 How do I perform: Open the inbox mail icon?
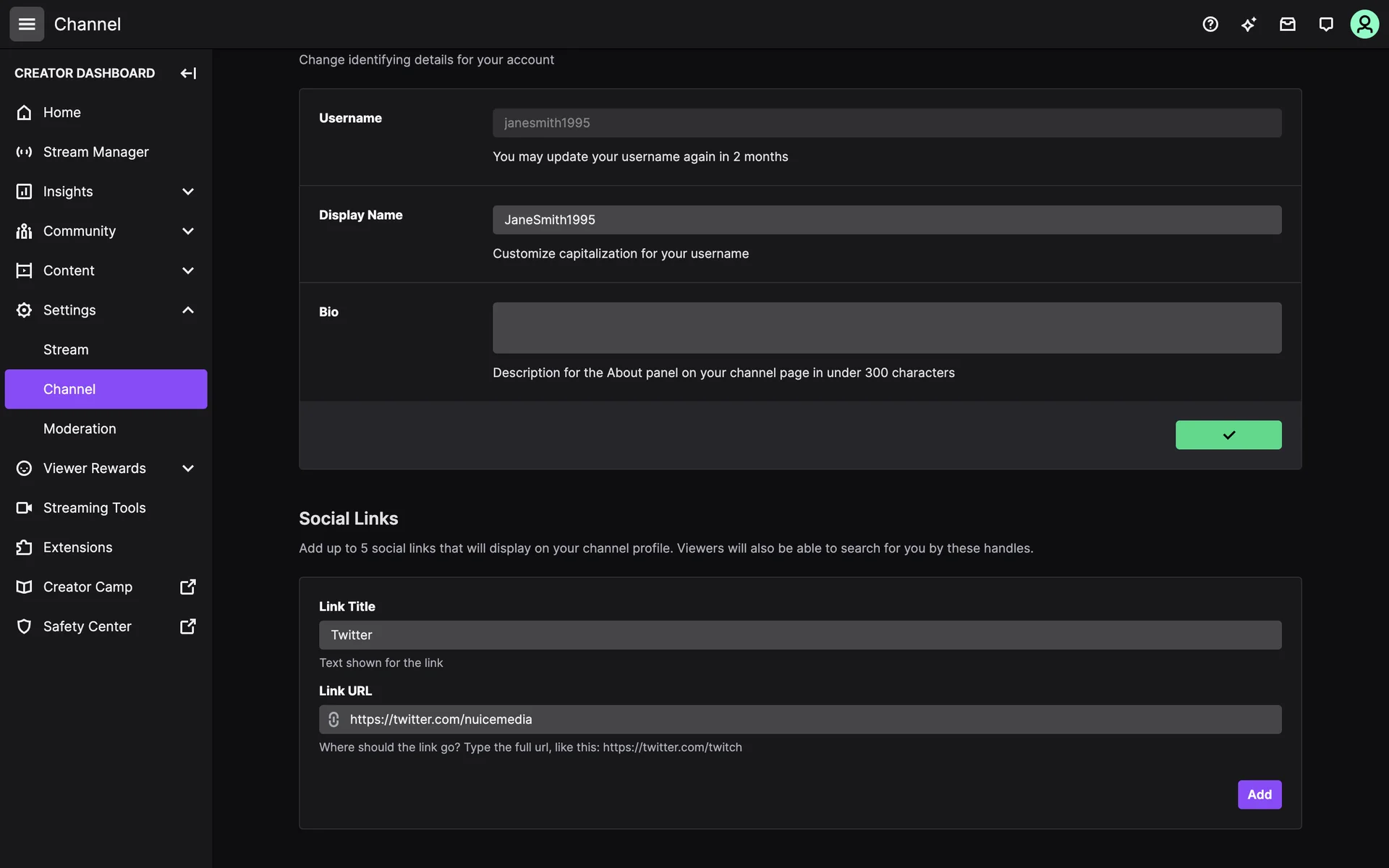tap(1287, 24)
